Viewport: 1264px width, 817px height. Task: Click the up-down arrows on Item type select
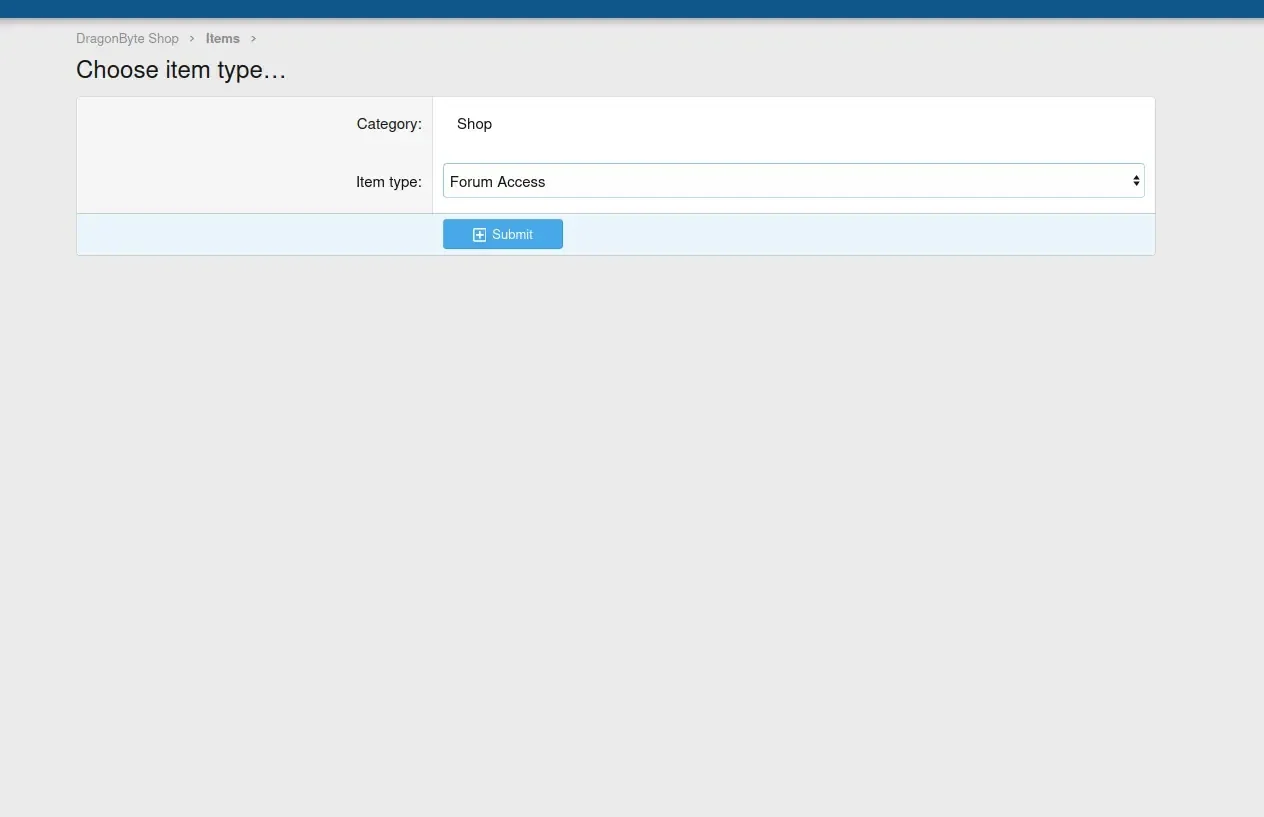pyautogui.click(x=1136, y=181)
